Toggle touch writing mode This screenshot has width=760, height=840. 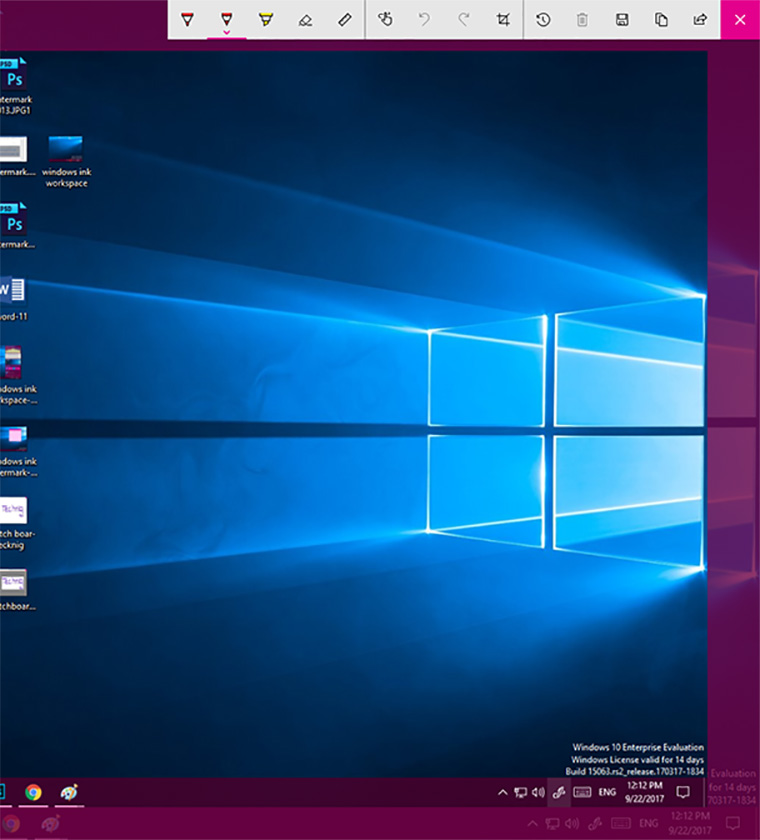coord(385,20)
